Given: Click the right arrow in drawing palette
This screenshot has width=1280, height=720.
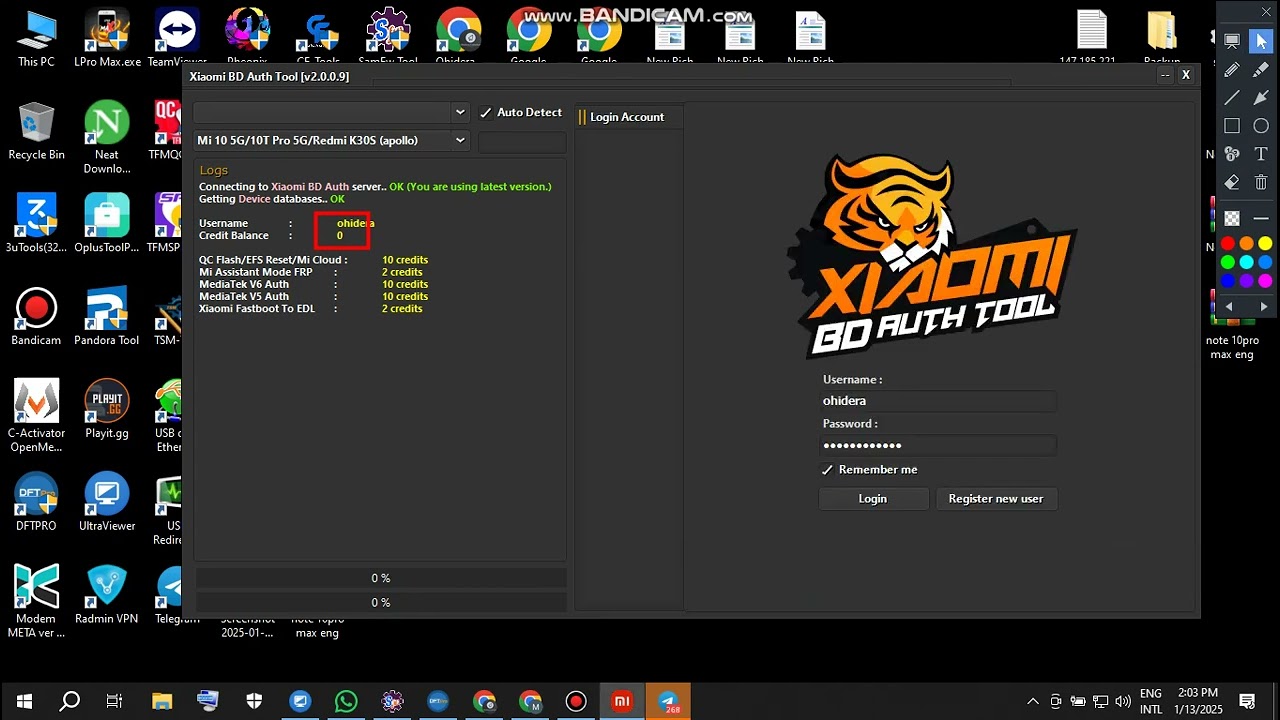Looking at the screenshot, I should 1264,307.
